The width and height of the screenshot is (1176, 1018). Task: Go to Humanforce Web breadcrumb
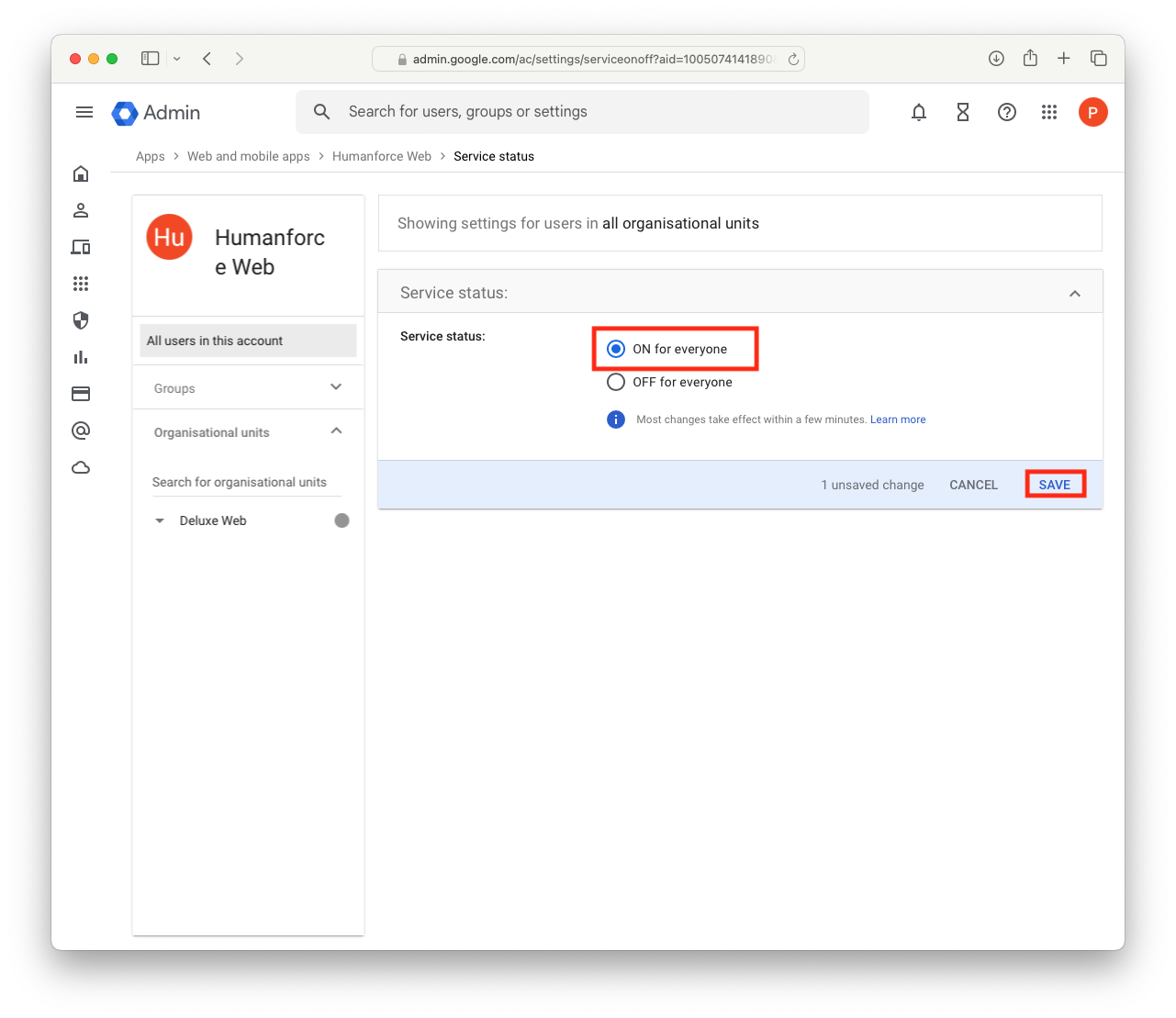tap(382, 156)
